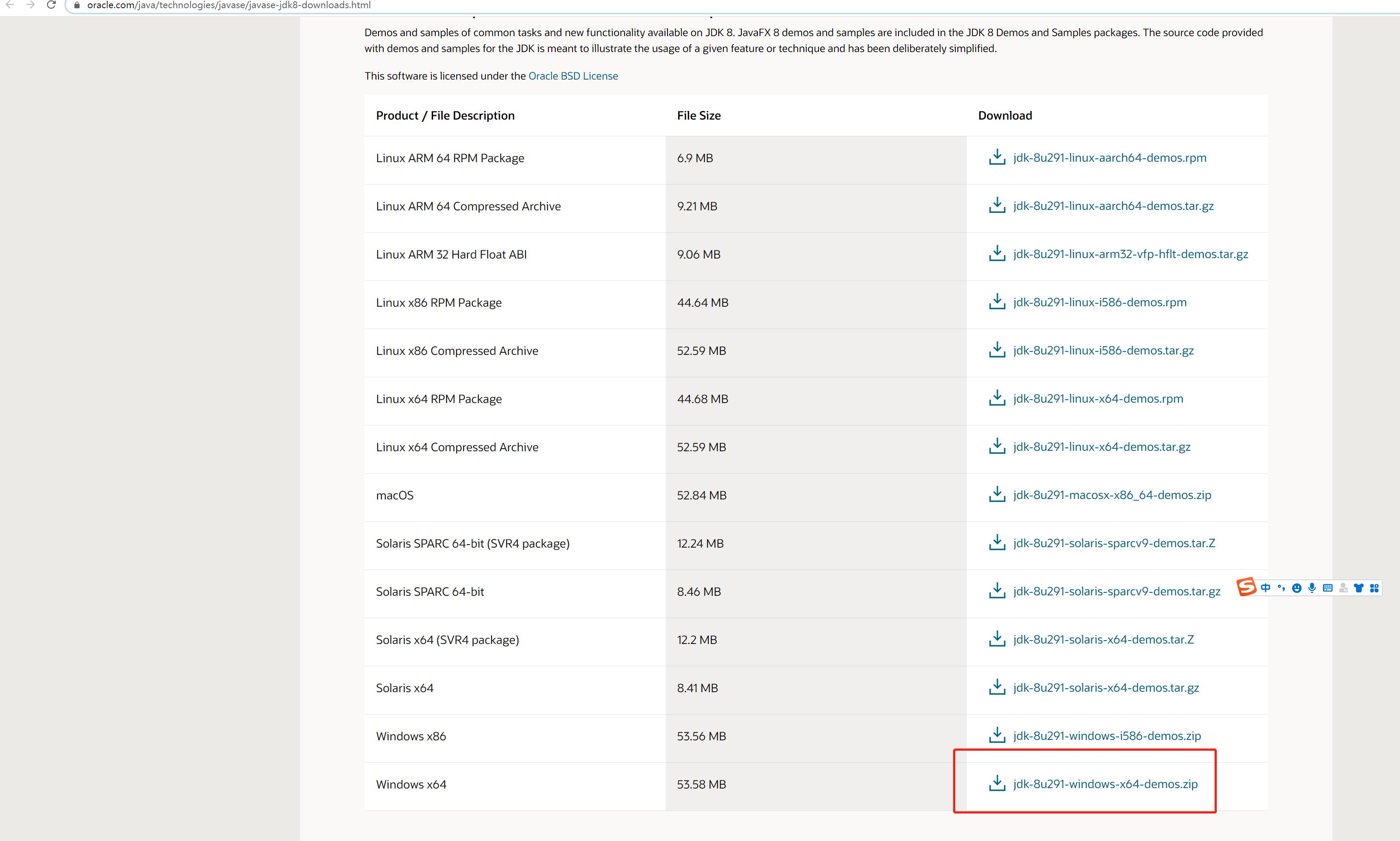Select the Windows x64 row label
1400x841 pixels.
(x=411, y=784)
